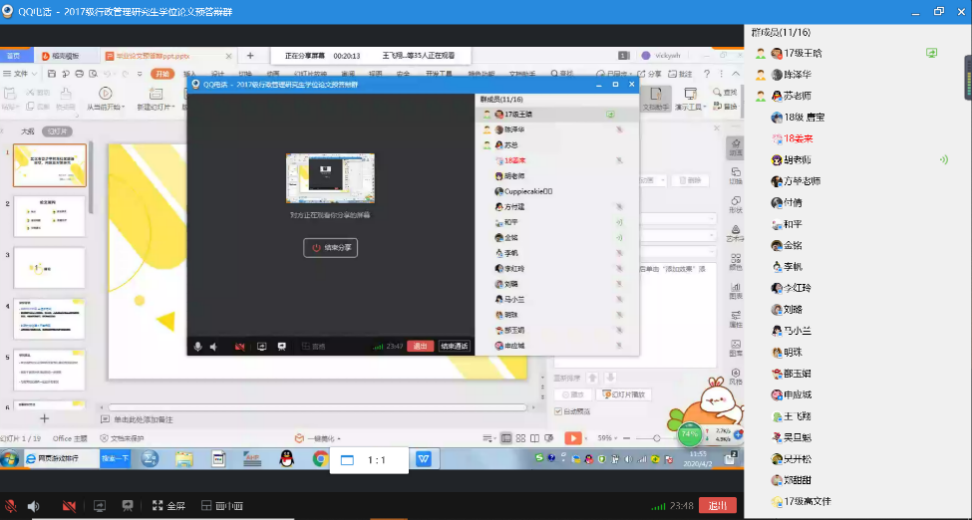Switch to 全屏 fullscreen view
This screenshot has height=520, width=972.
169,506
